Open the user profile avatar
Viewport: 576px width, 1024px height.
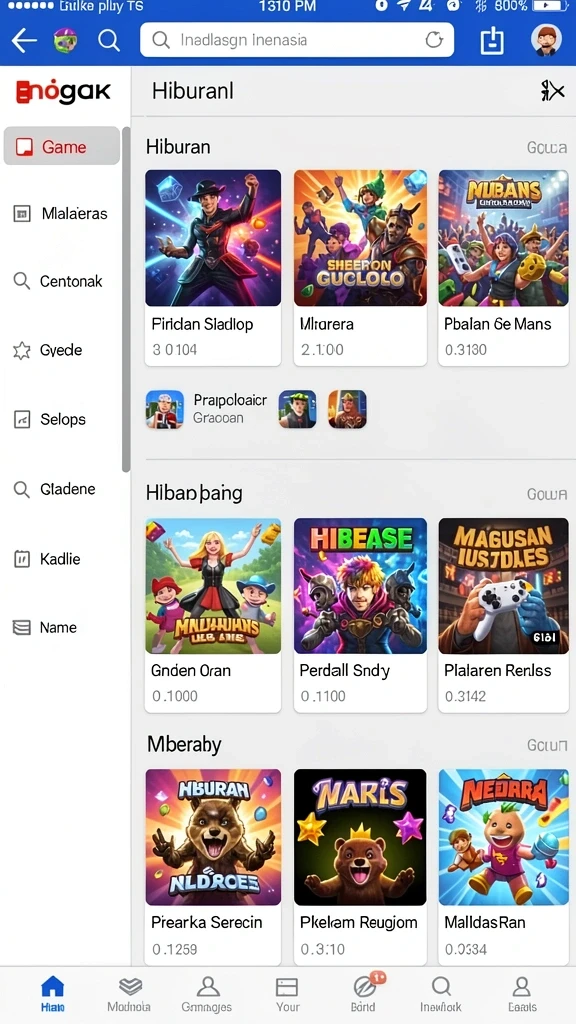point(546,40)
